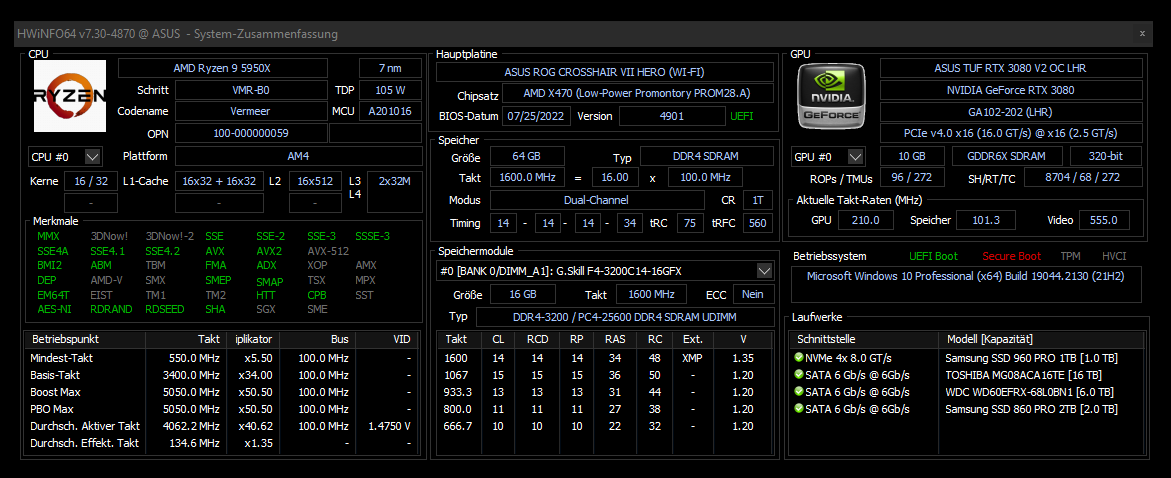Click the Schnittstelle column header
The image size is (1171, 478).
864,339
